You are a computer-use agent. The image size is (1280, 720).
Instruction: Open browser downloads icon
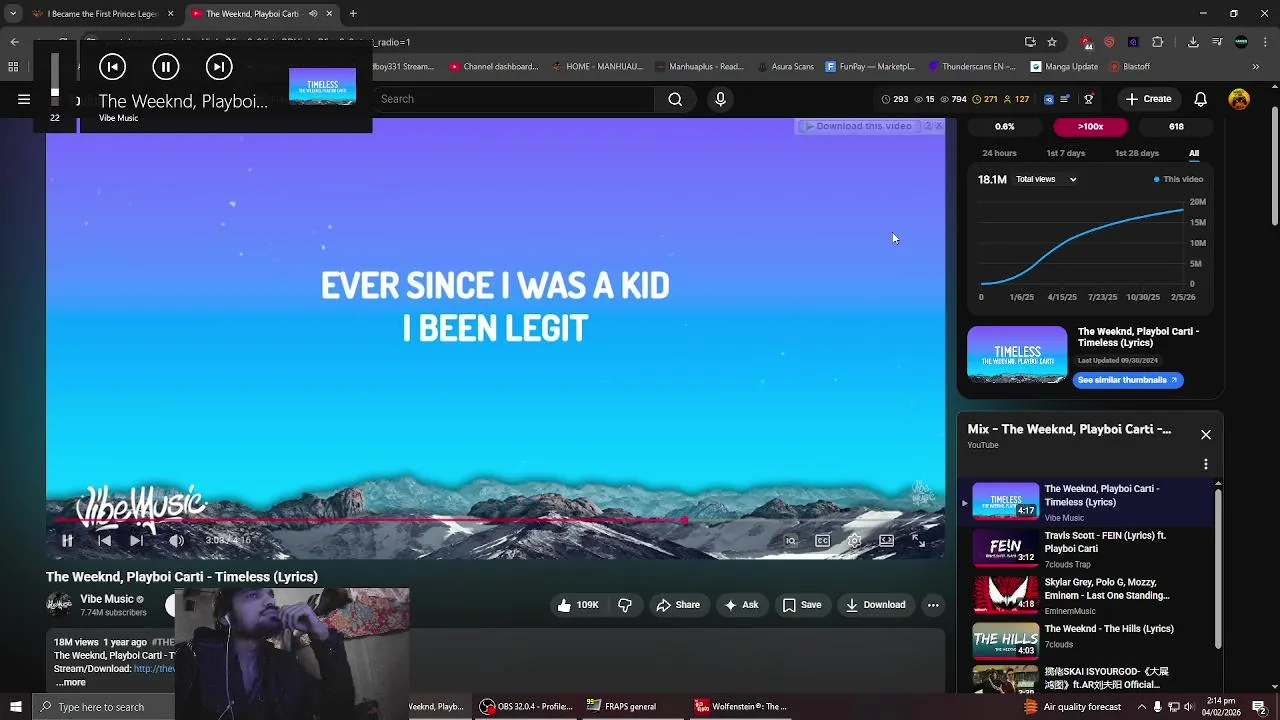coord(1193,42)
